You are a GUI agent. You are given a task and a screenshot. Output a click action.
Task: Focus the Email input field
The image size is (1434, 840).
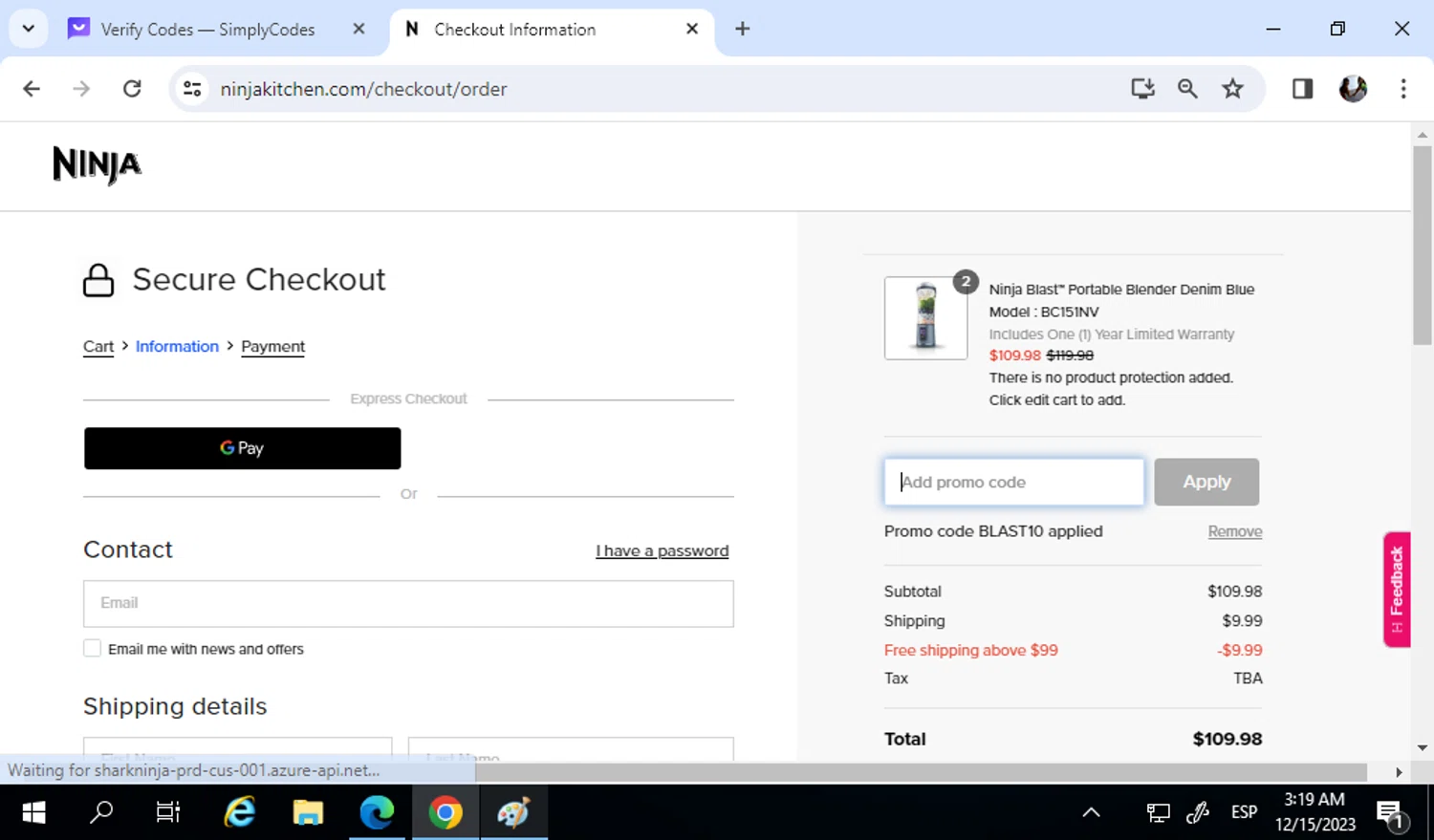click(408, 604)
